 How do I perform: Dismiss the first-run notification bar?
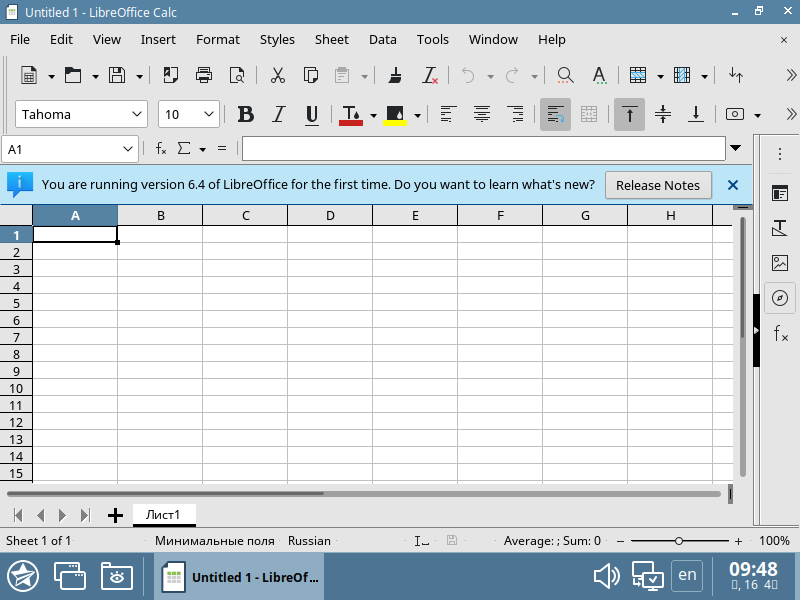[x=733, y=185]
